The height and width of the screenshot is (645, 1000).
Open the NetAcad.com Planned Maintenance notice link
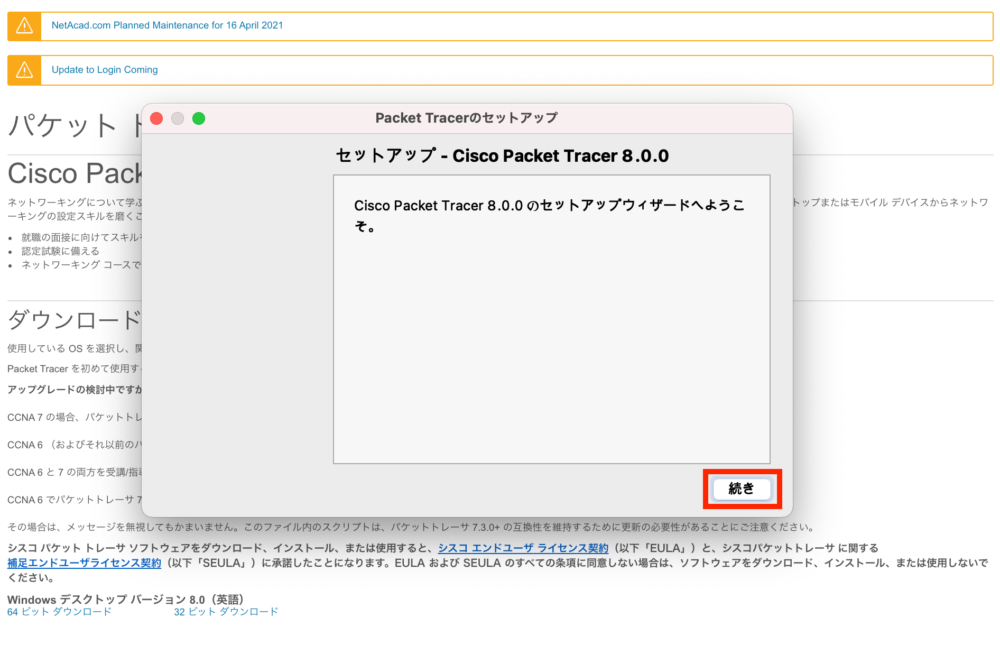(x=167, y=26)
